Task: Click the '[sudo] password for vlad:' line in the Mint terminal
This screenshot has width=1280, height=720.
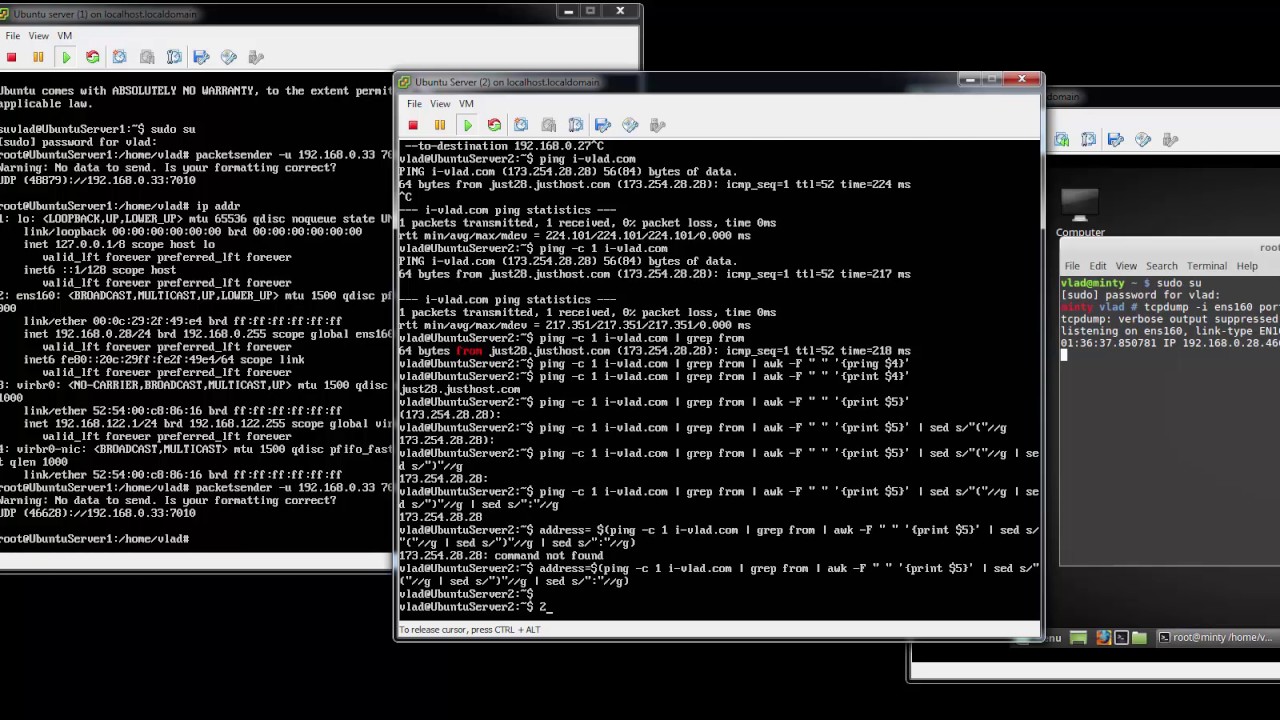Action: tap(1140, 295)
